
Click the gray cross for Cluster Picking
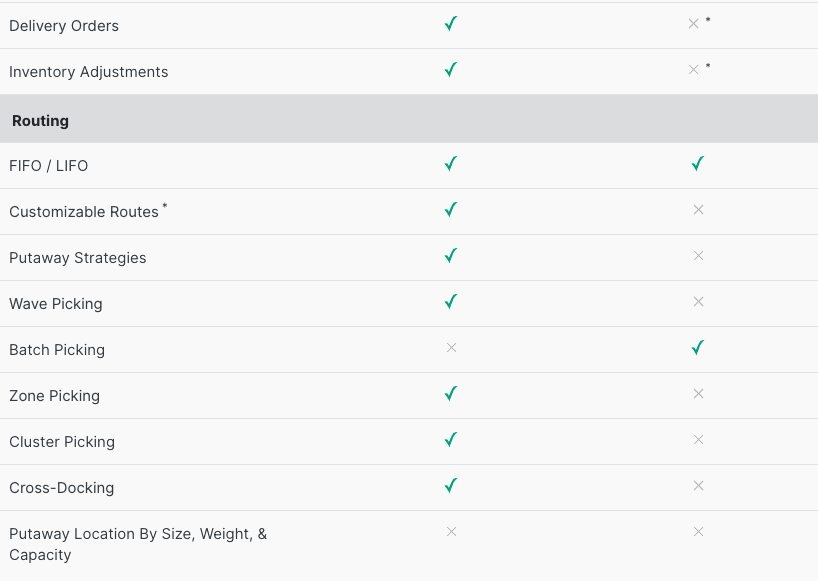click(698, 440)
